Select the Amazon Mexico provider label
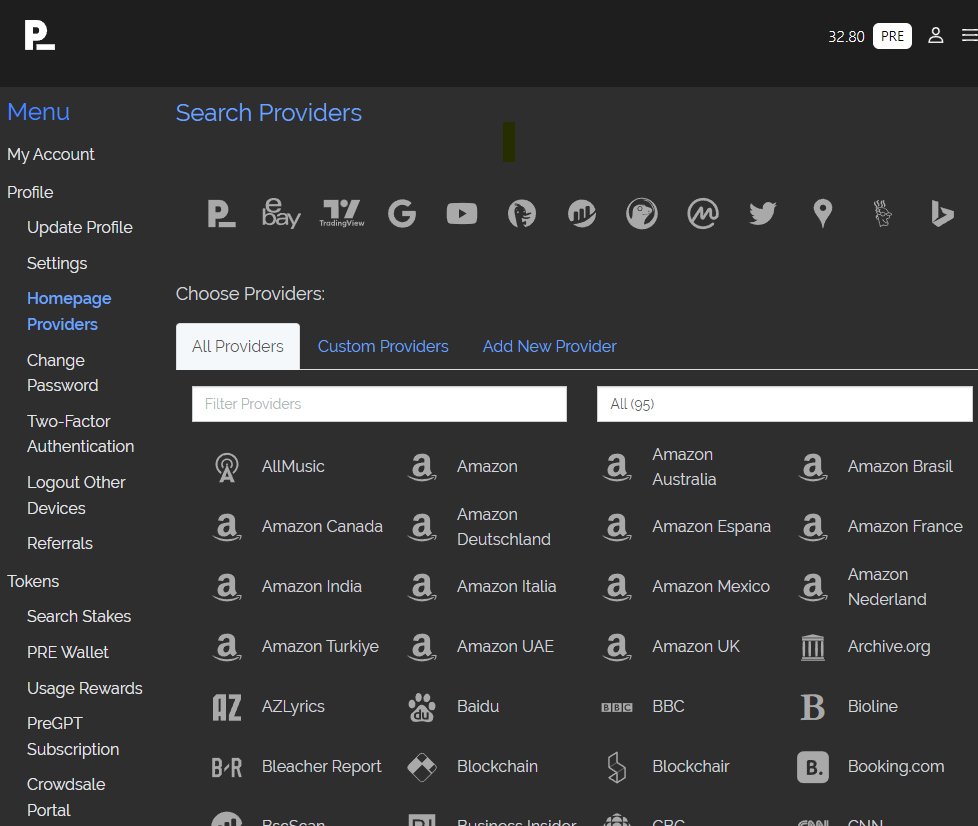978x826 pixels. point(711,586)
